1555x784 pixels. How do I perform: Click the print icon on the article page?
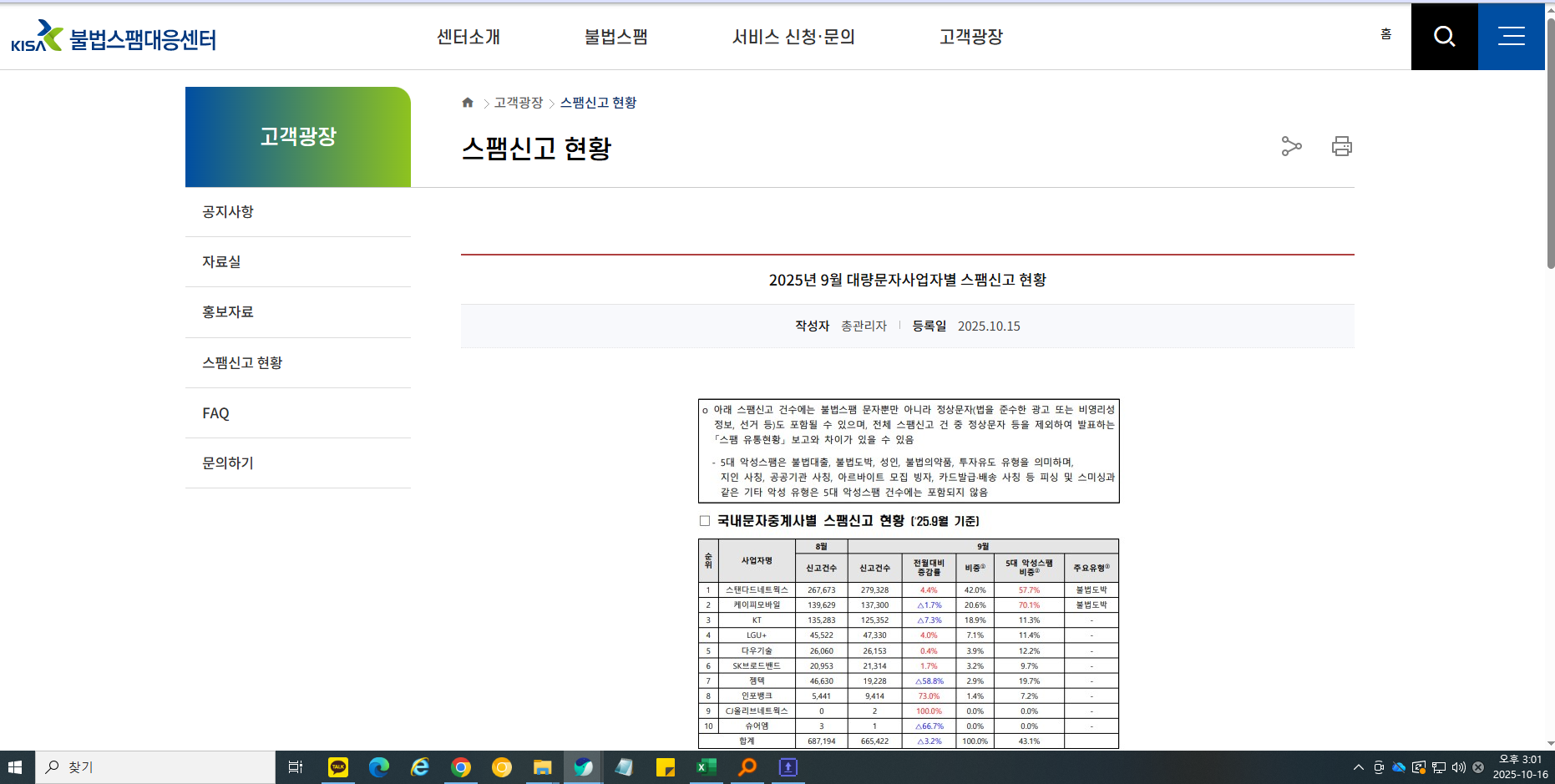(1340, 145)
